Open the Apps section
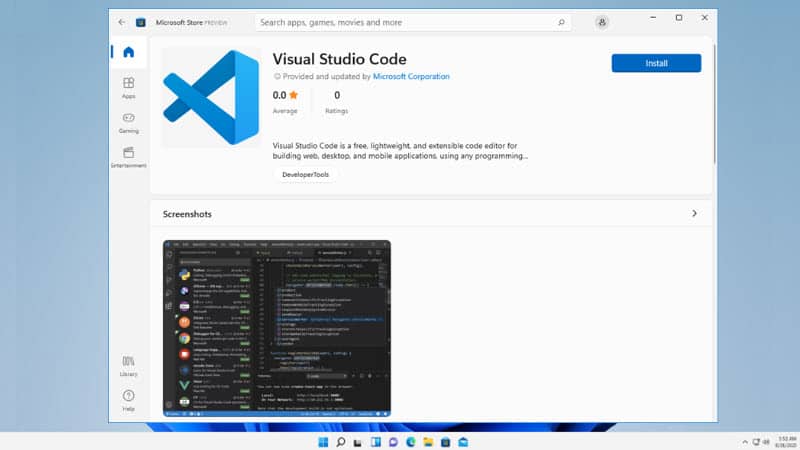This screenshot has height=450, width=800. [x=129, y=88]
